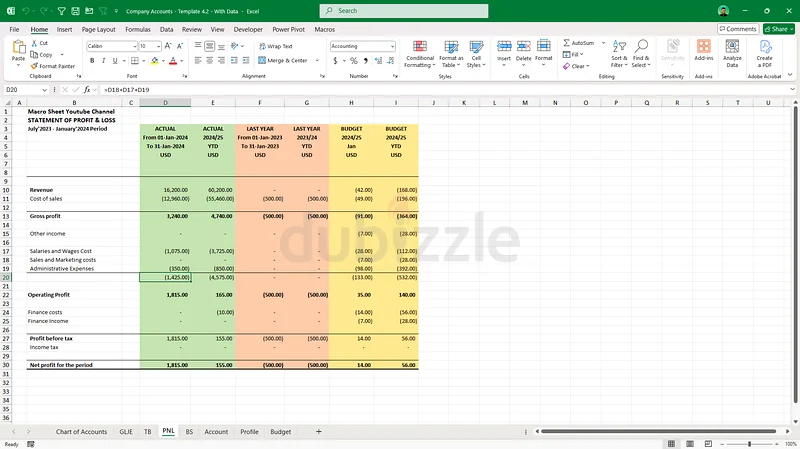Click Format cells icon
800x449 pixels.
(544, 47)
